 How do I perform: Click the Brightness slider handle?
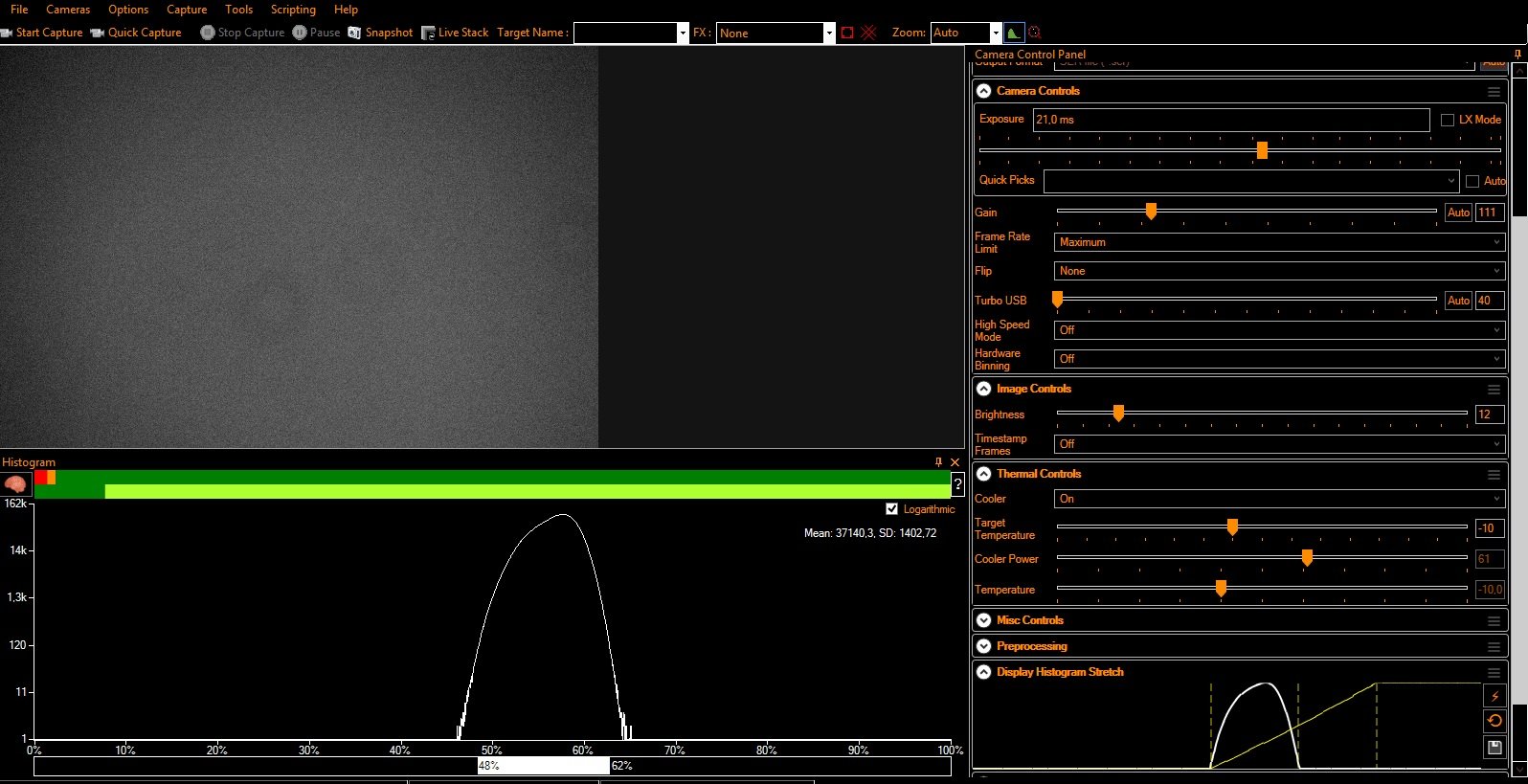1118,414
